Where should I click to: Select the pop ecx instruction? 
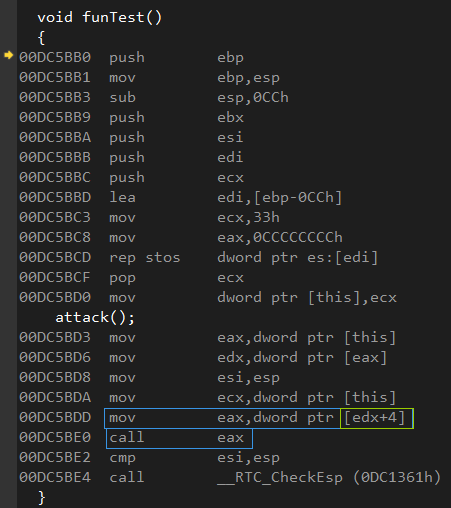(177, 278)
